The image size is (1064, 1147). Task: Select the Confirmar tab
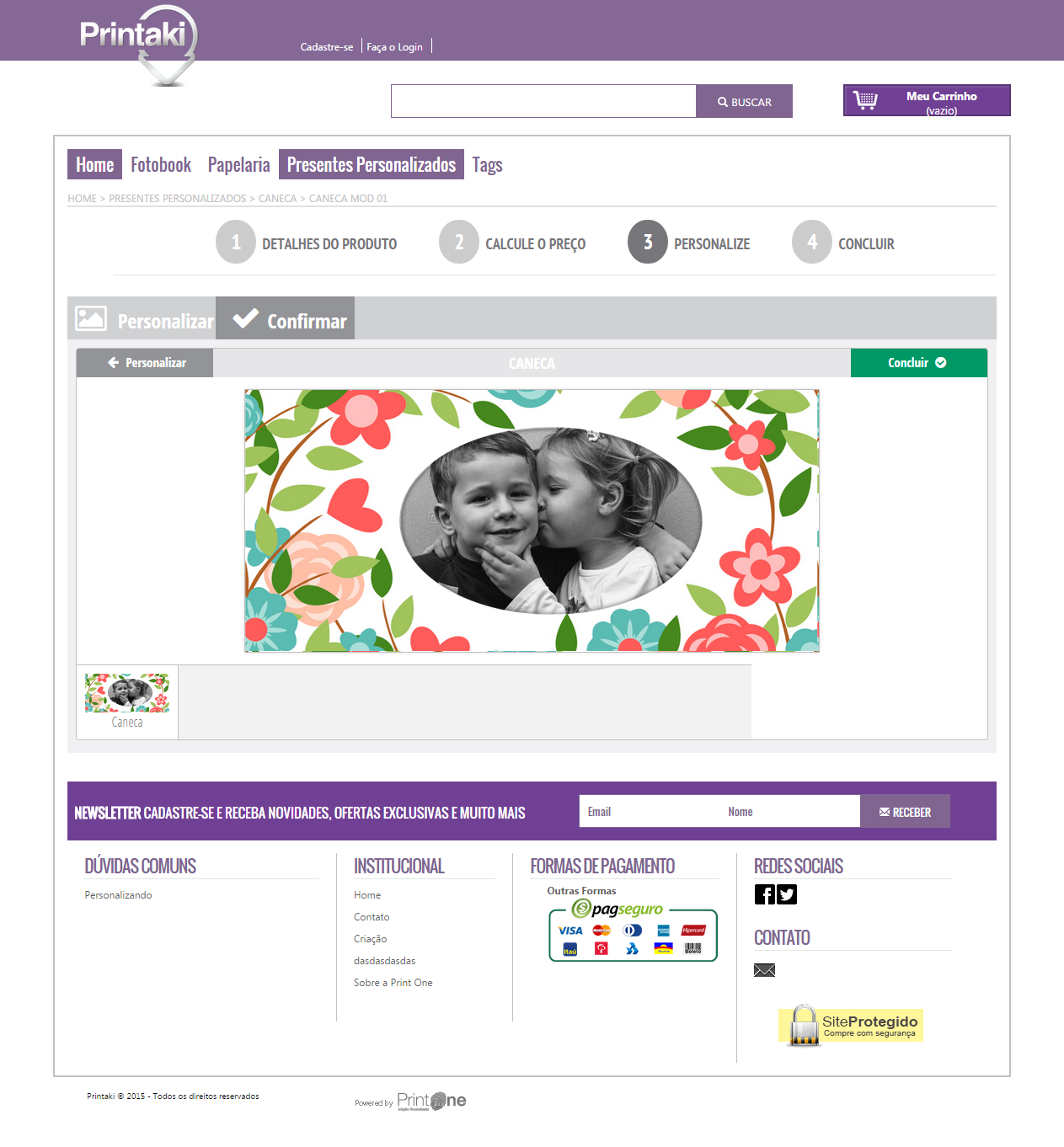(x=285, y=318)
